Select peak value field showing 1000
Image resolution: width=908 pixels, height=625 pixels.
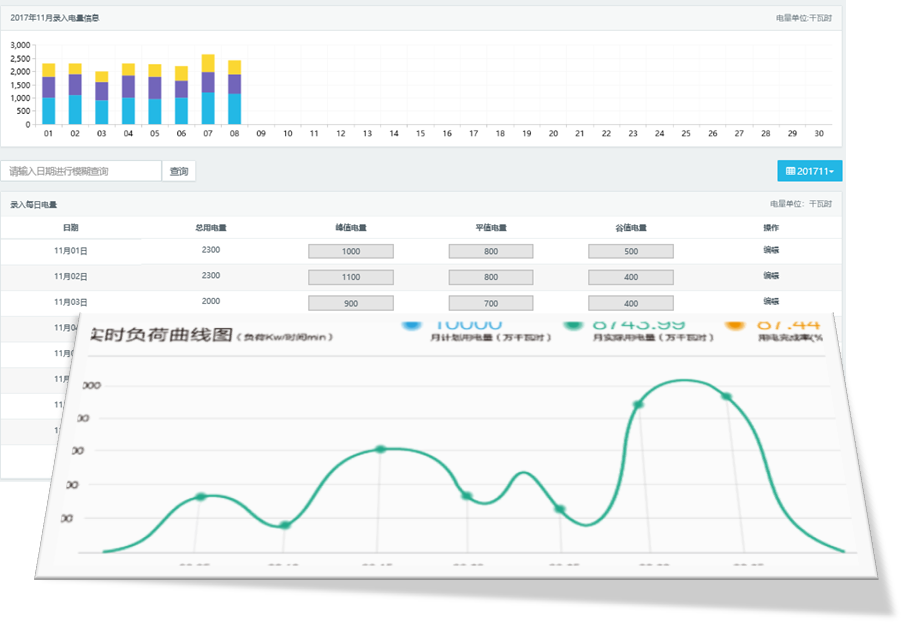tap(351, 252)
